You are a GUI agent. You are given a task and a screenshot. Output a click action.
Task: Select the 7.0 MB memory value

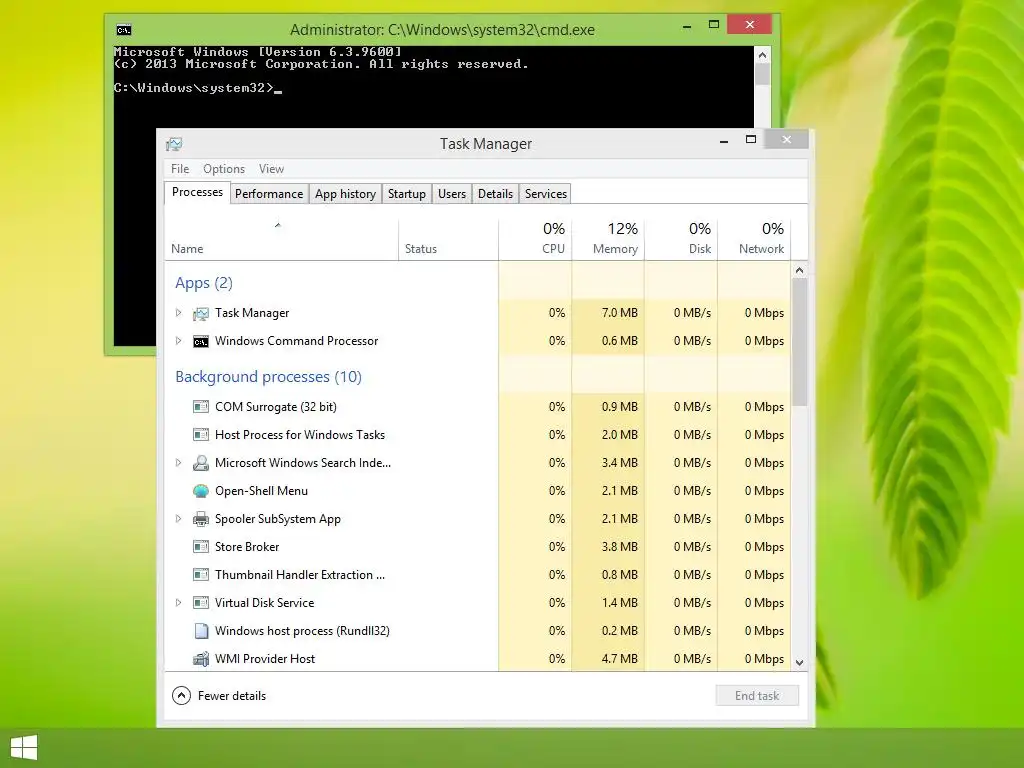click(619, 313)
